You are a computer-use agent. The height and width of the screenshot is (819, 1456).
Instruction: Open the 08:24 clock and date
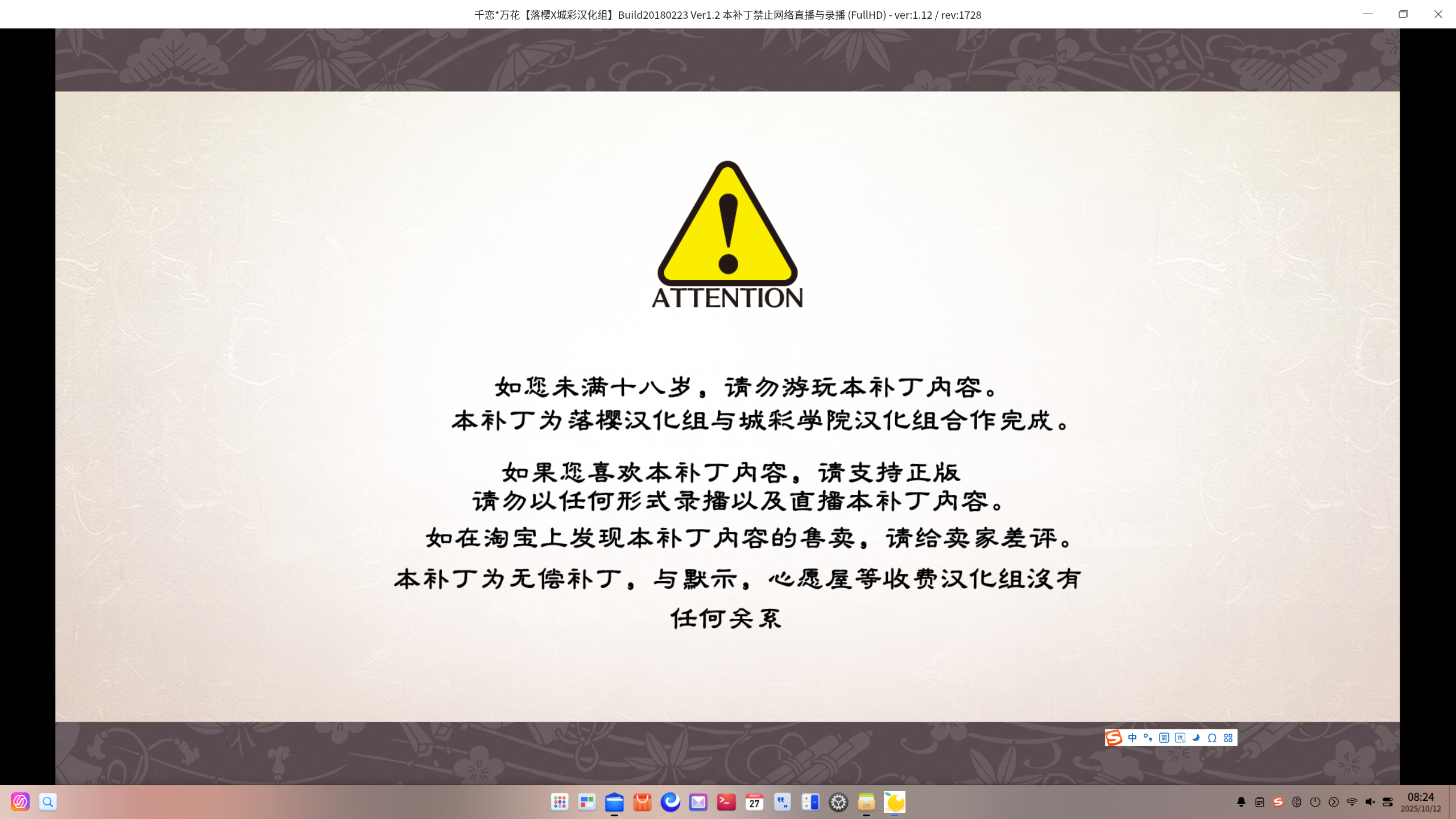1421,802
